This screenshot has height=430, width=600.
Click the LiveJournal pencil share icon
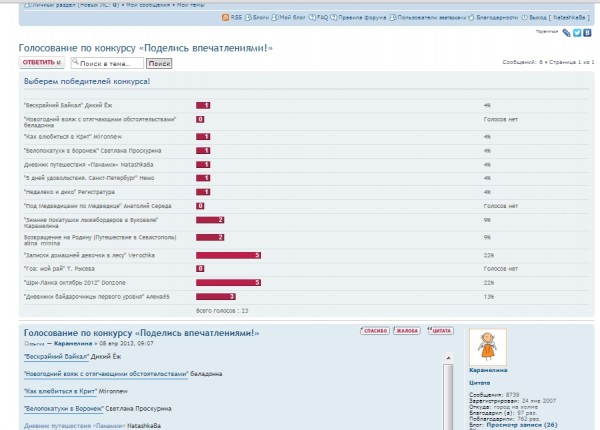pos(567,33)
